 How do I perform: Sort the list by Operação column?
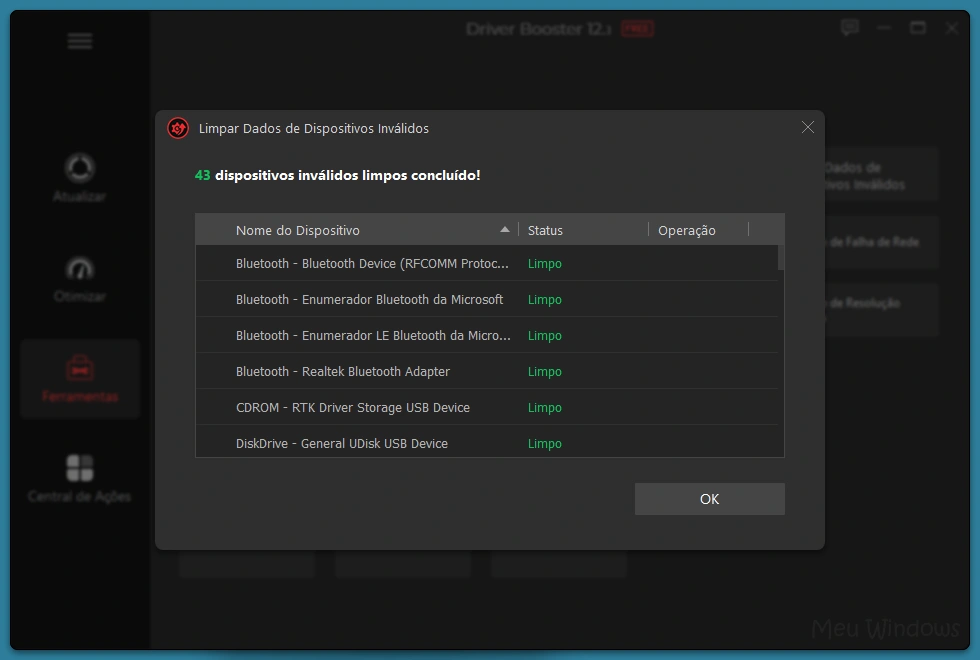pos(686,230)
